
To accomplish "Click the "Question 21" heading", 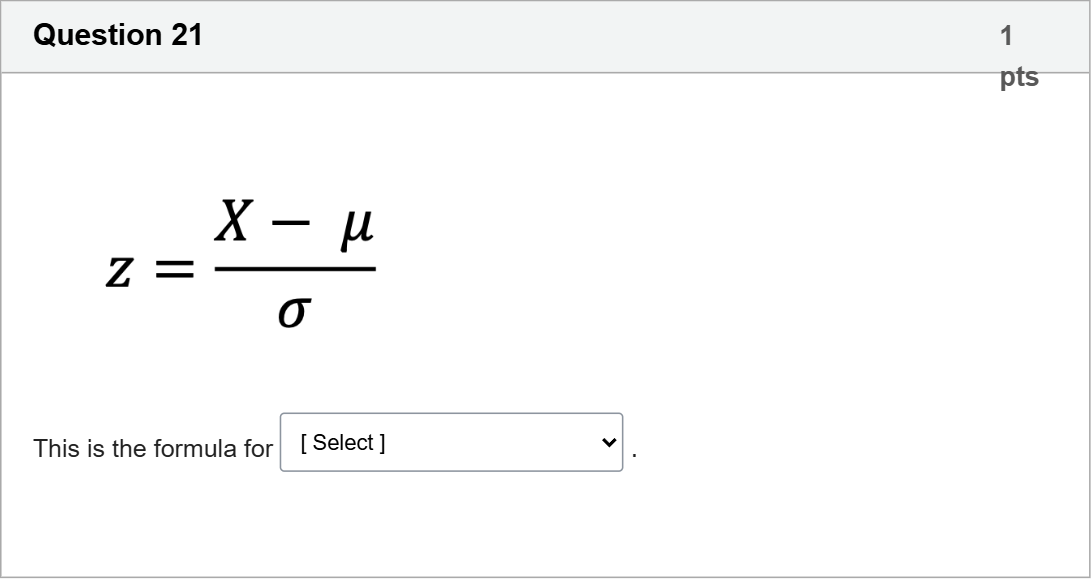I will pyautogui.click(x=118, y=35).
